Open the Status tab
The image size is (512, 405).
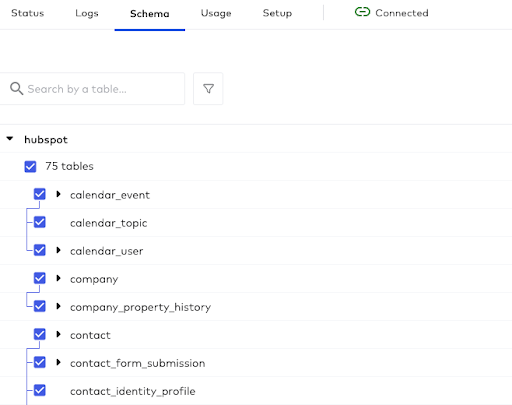coord(28,13)
